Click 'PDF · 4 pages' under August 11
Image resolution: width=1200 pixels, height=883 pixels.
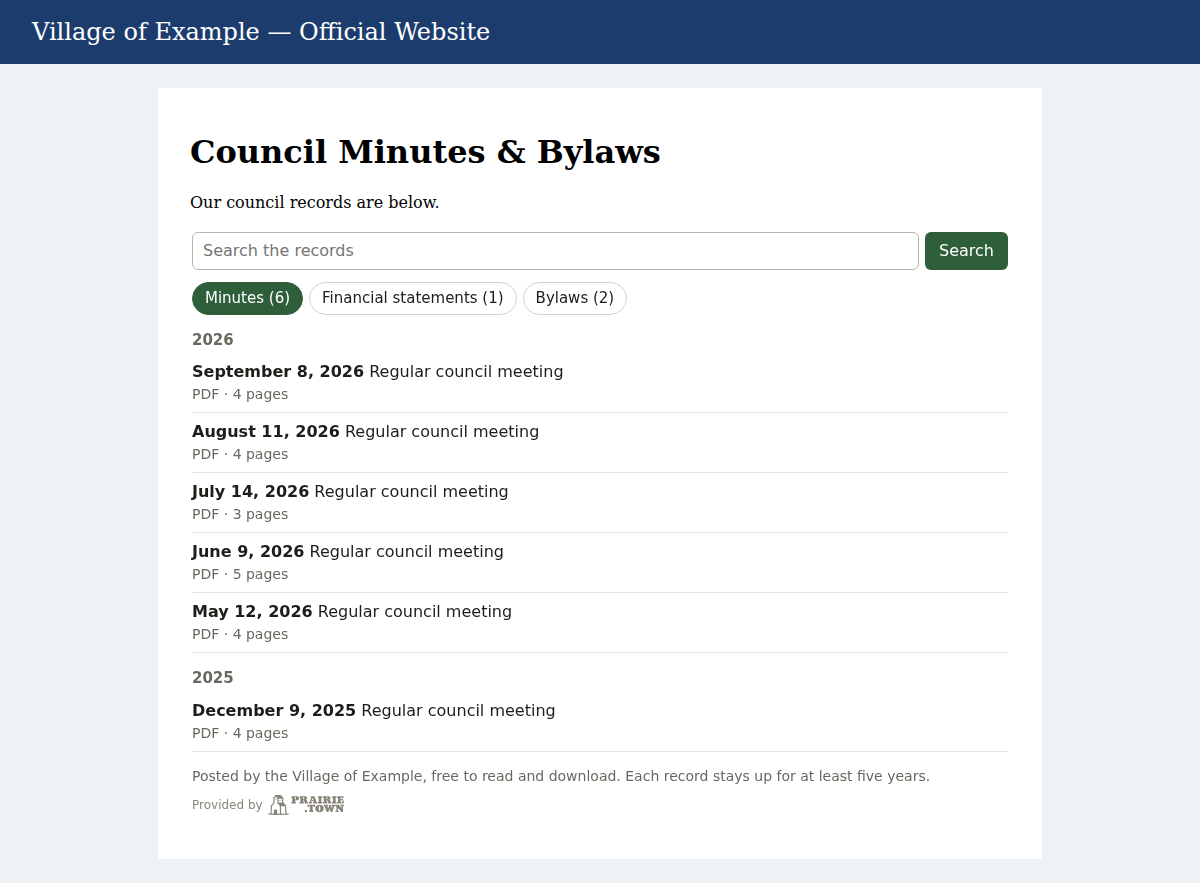[x=240, y=455]
